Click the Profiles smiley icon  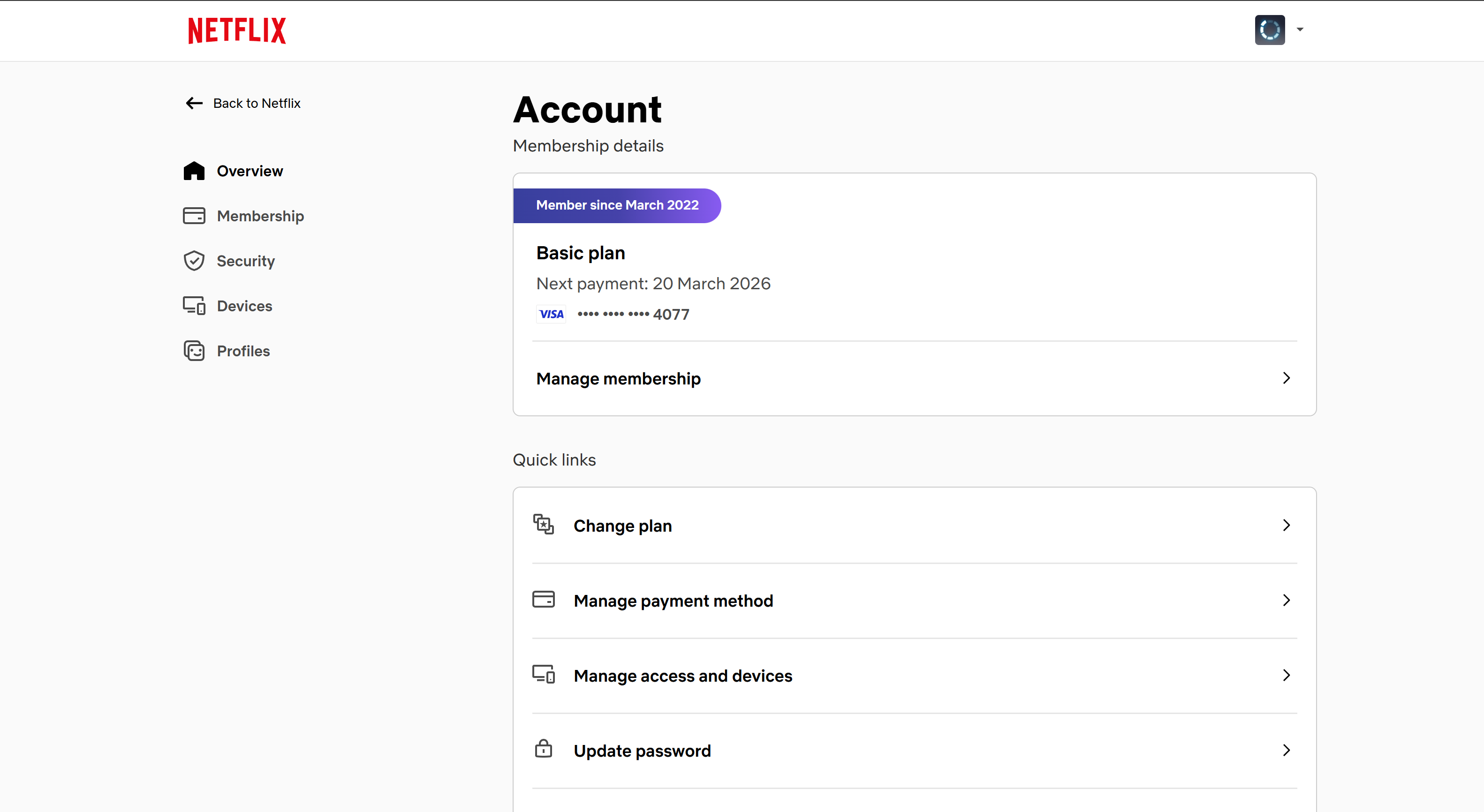coord(194,351)
